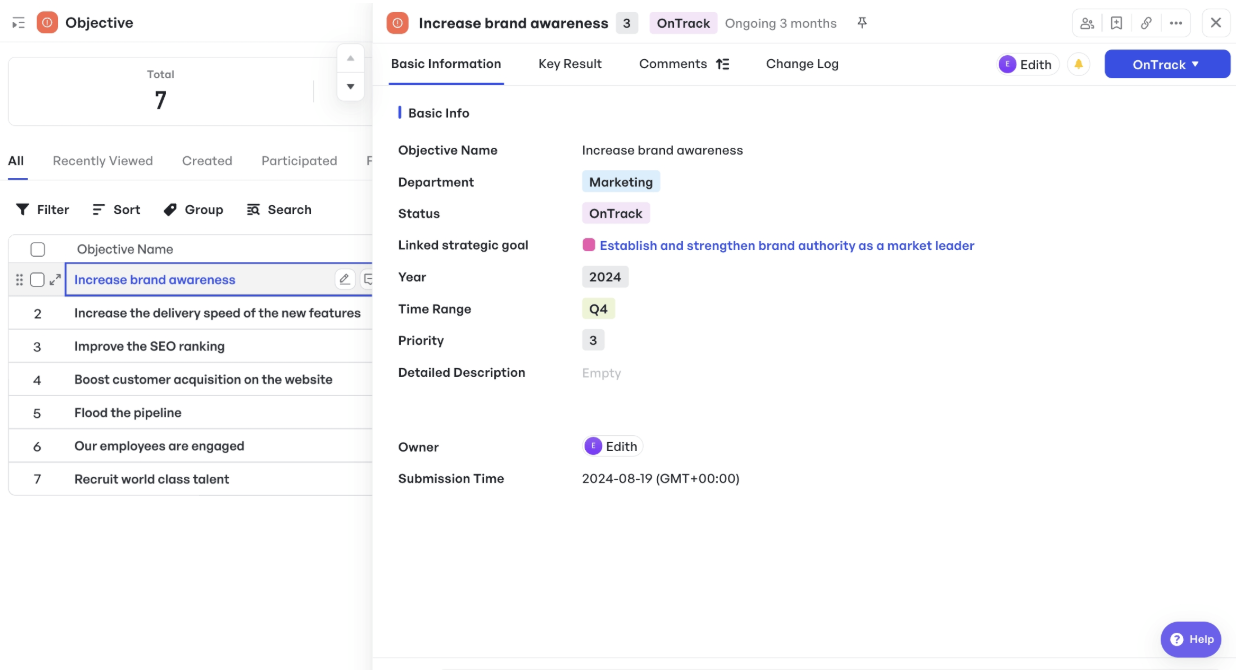Pin the objective with the pushpin icon
1248x670 pixels.
(862, 23)
